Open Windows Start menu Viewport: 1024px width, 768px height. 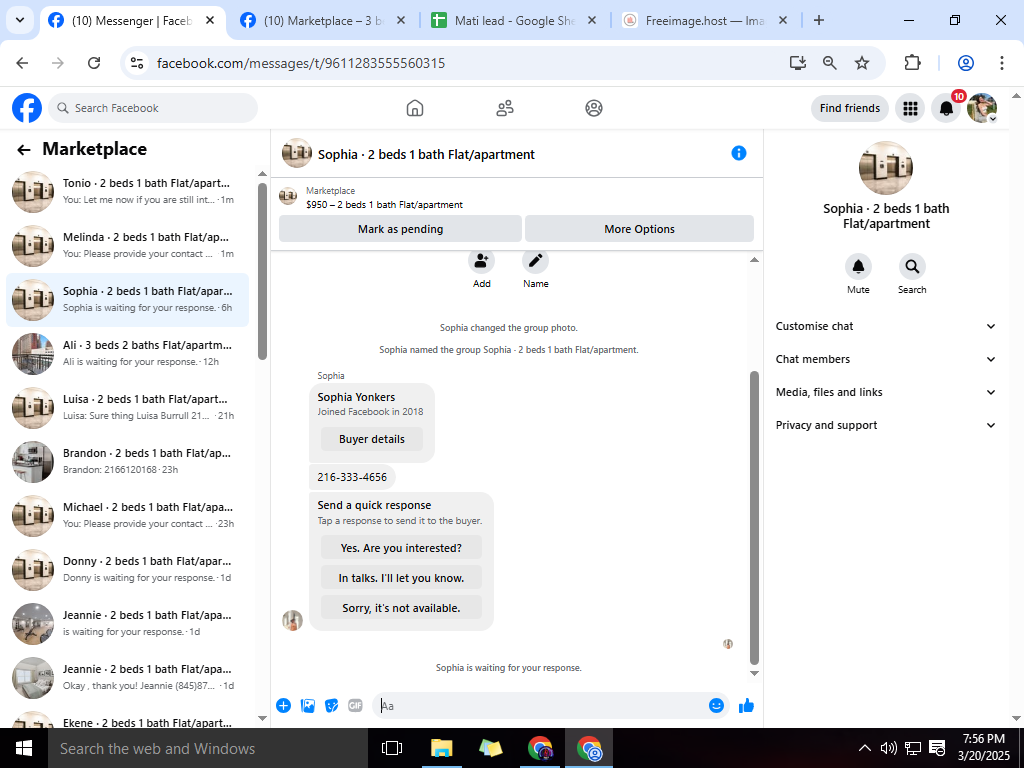pyautogui.click(x=24, y=748)
